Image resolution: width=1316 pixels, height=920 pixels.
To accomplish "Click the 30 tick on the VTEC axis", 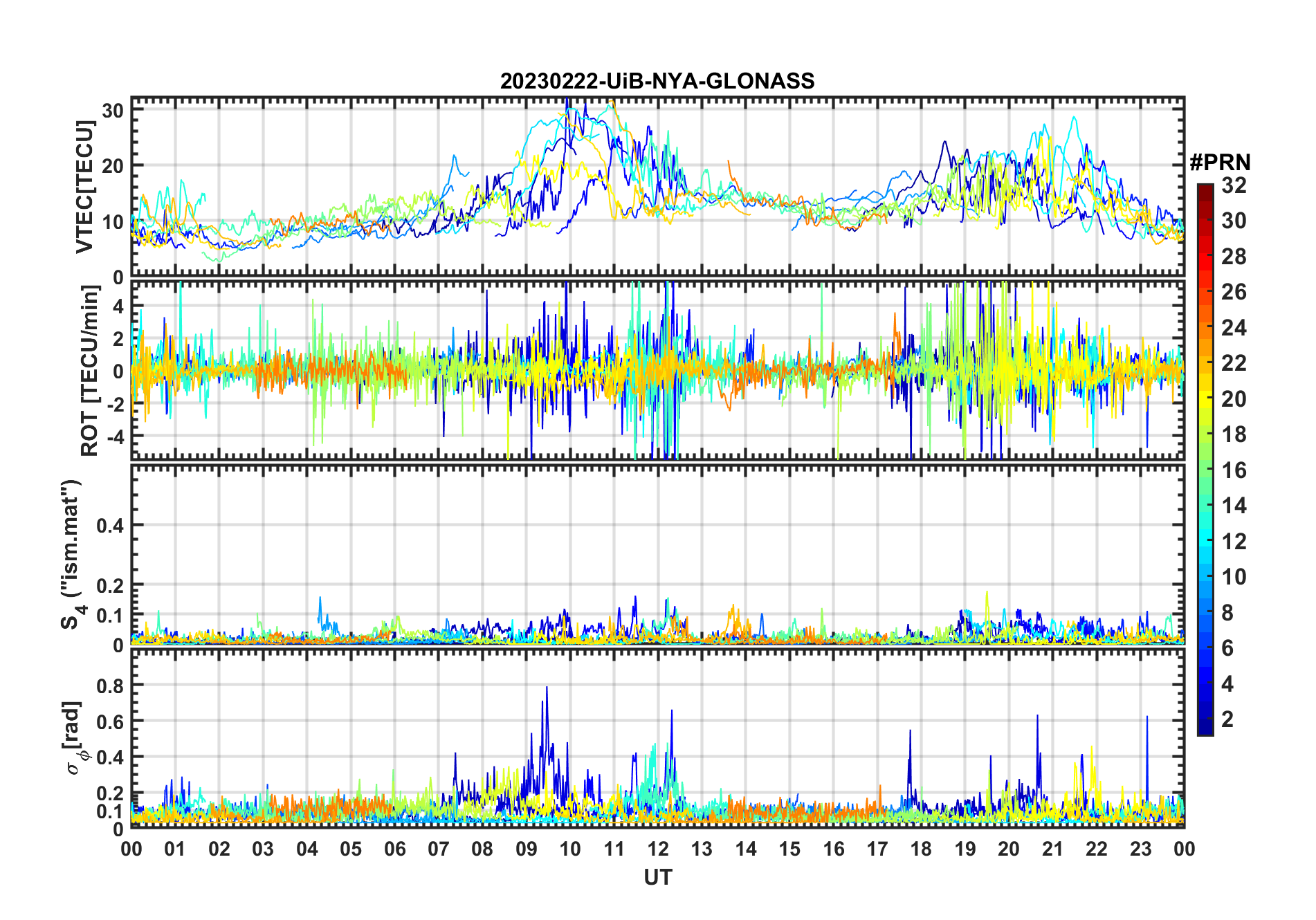I will [113, 111].
